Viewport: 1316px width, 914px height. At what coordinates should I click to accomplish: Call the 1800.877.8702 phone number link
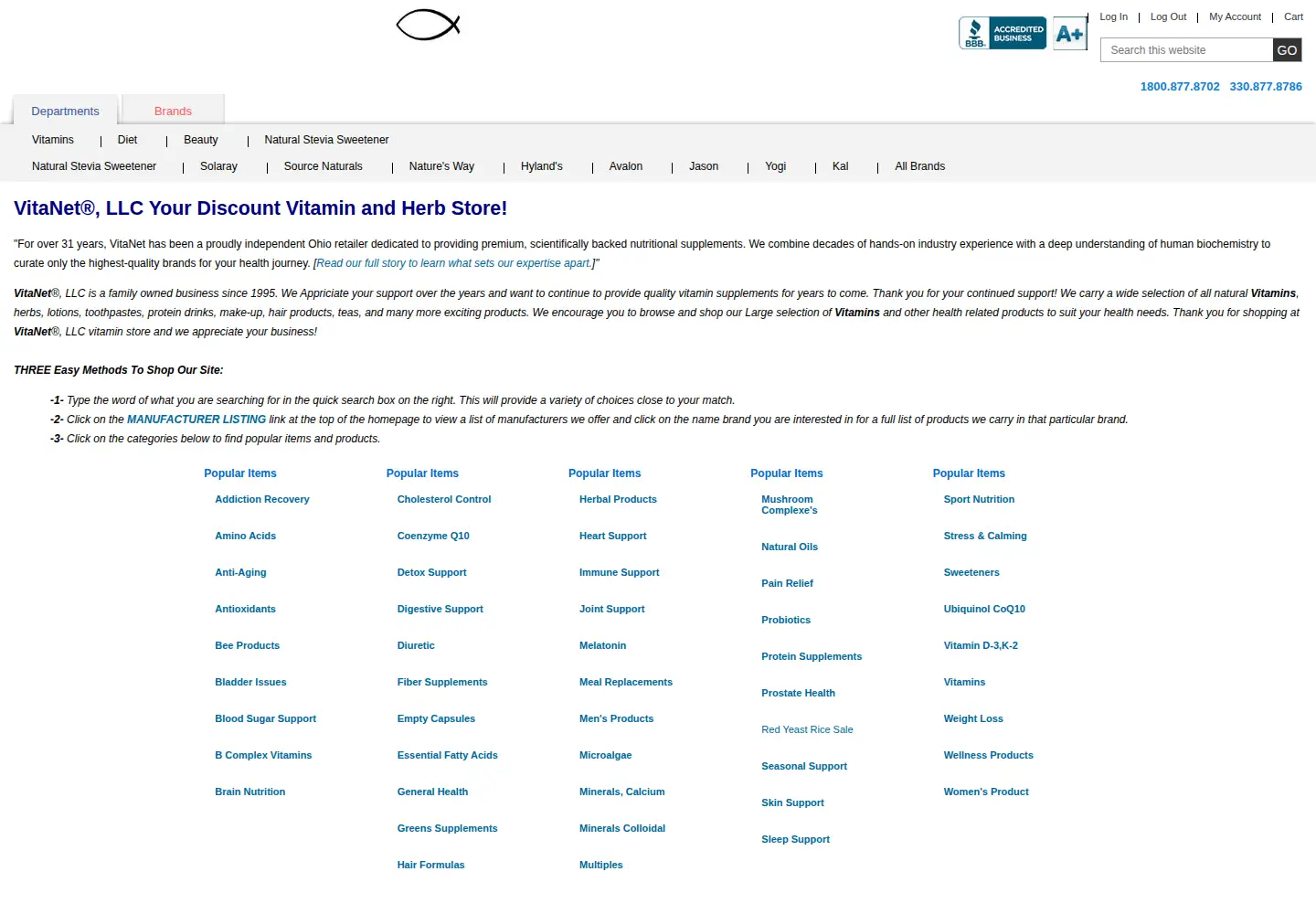pyautogui.click(x=1180, y=87)
